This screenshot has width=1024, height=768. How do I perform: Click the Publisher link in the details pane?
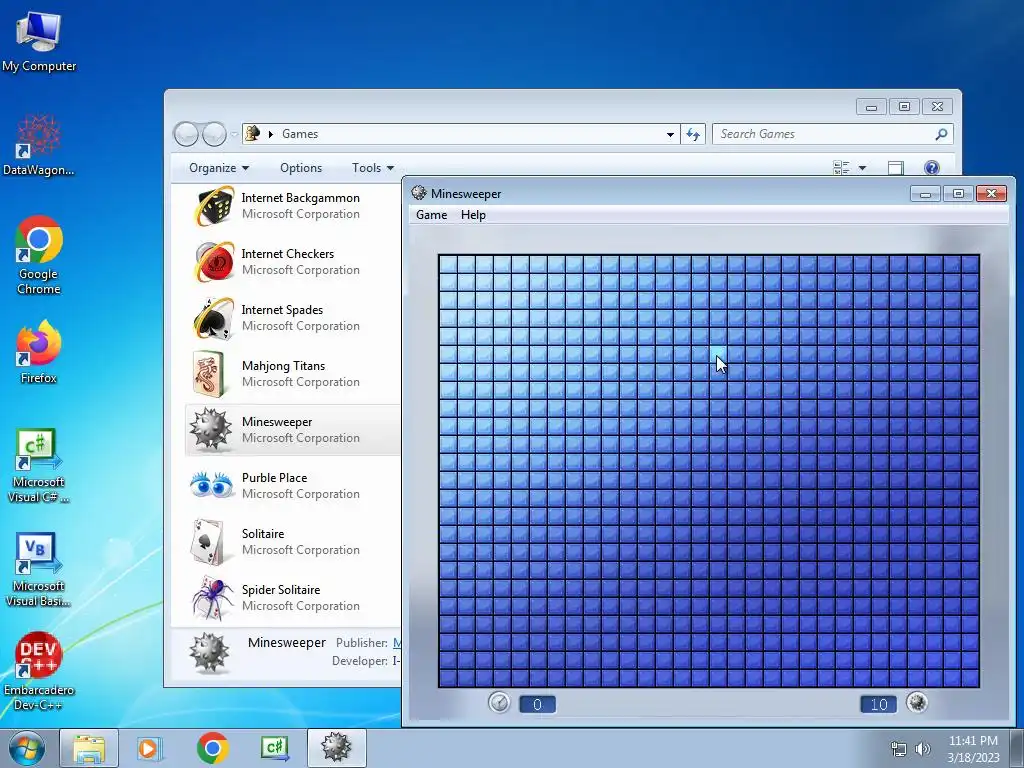point(396,643)
